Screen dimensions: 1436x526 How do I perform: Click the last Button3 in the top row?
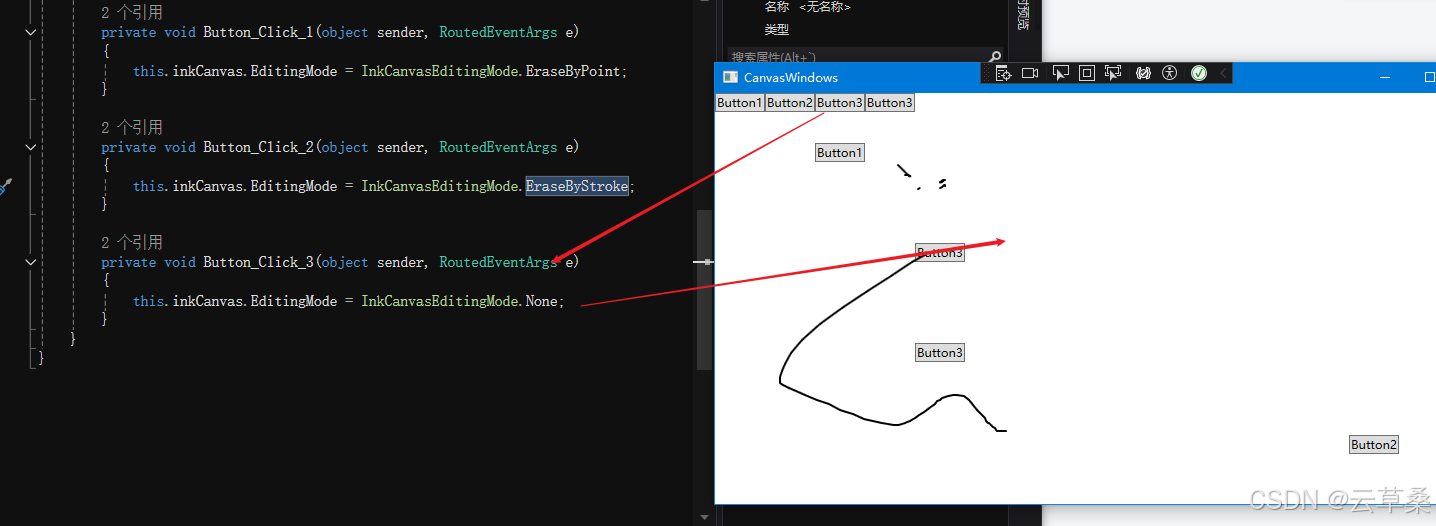(890, 103)
